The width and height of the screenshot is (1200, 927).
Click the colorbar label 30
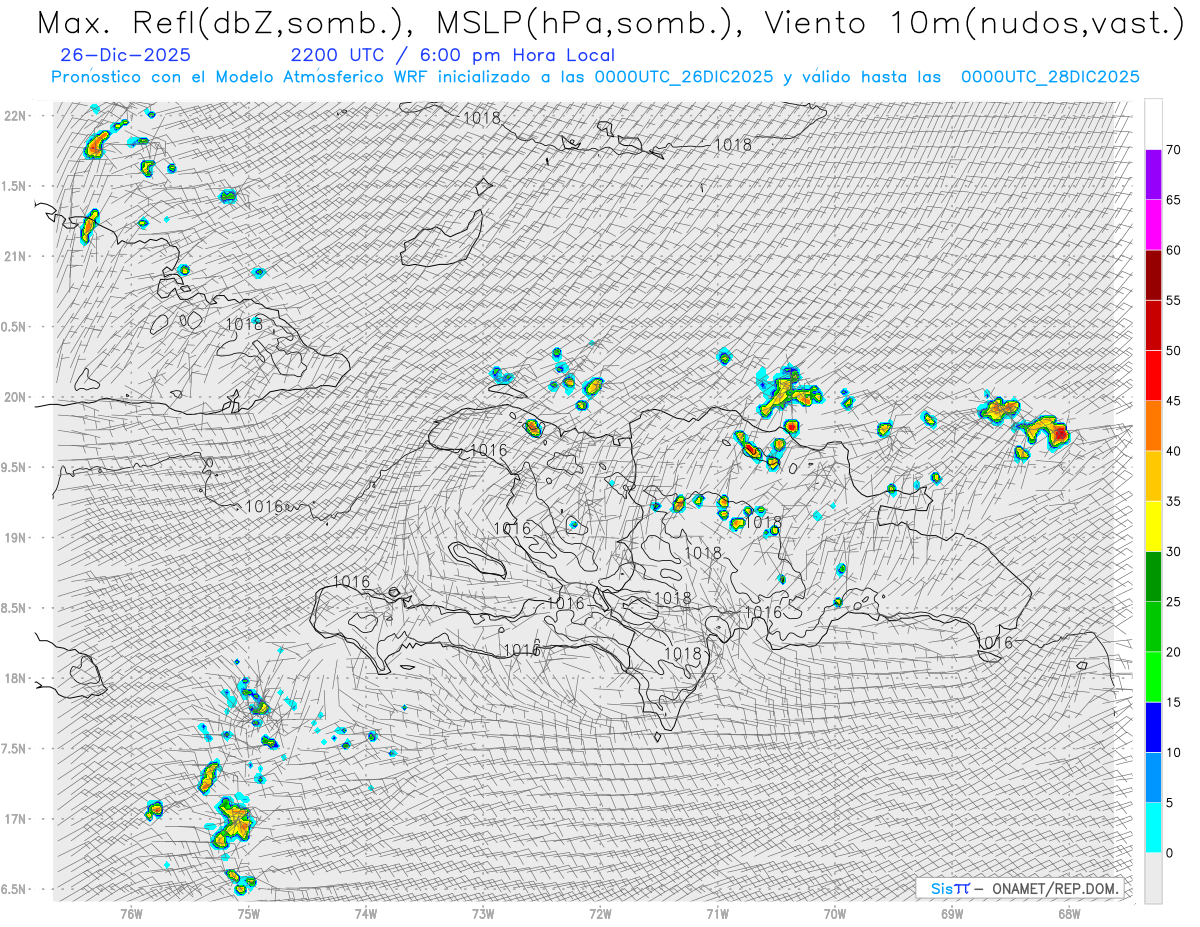1173,551
